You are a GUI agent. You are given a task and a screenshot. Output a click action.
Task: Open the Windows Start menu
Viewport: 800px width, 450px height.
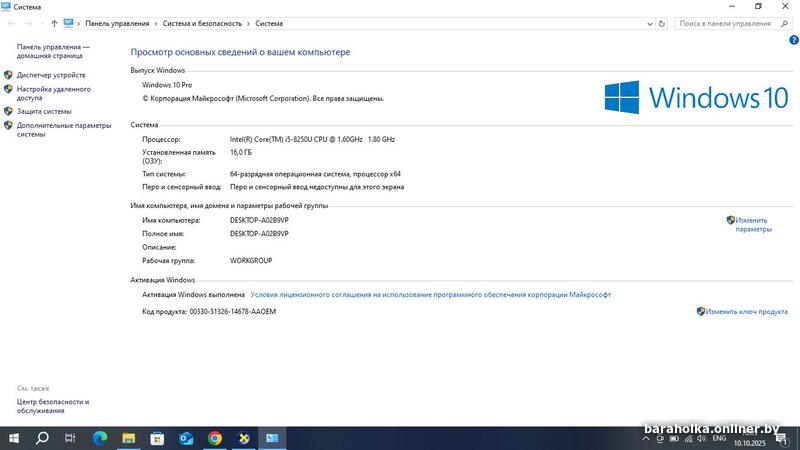tap(14, 438)
